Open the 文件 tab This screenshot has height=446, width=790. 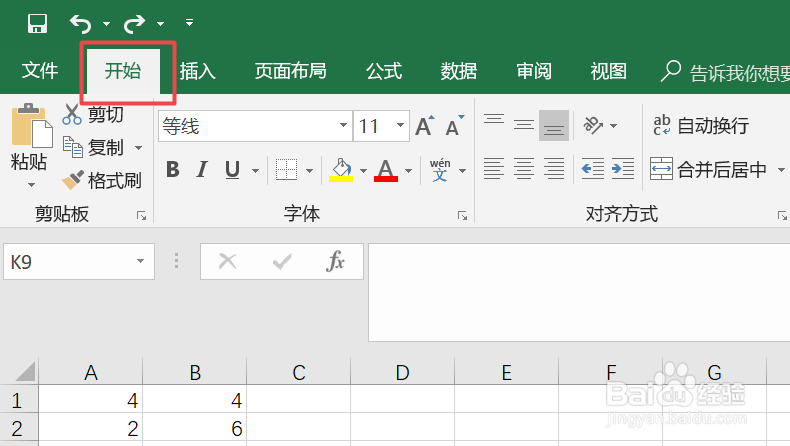click(x=40, y=71)
